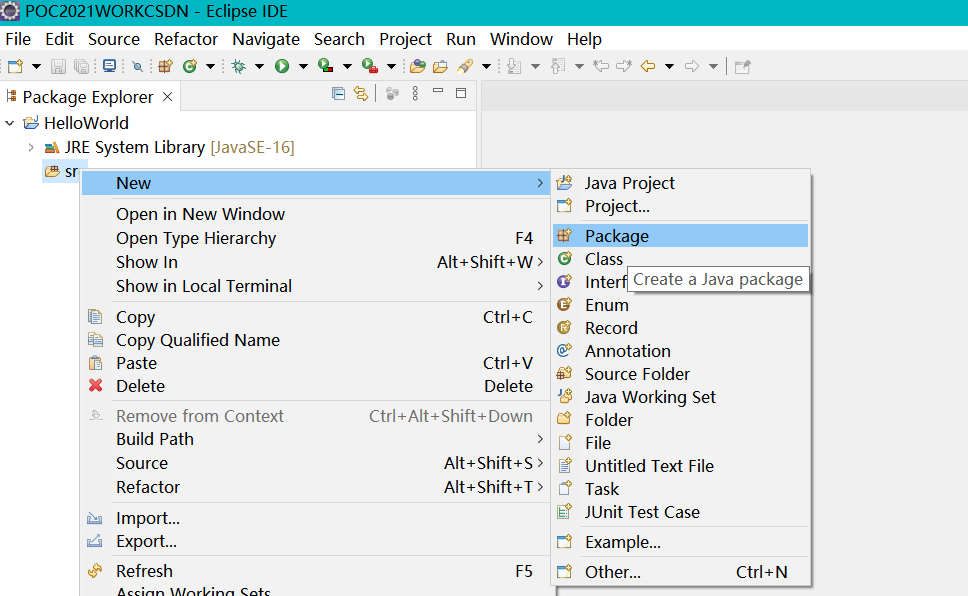
Task: Click the New wizard toolbar icon
Action: click(x=15, y=66)
